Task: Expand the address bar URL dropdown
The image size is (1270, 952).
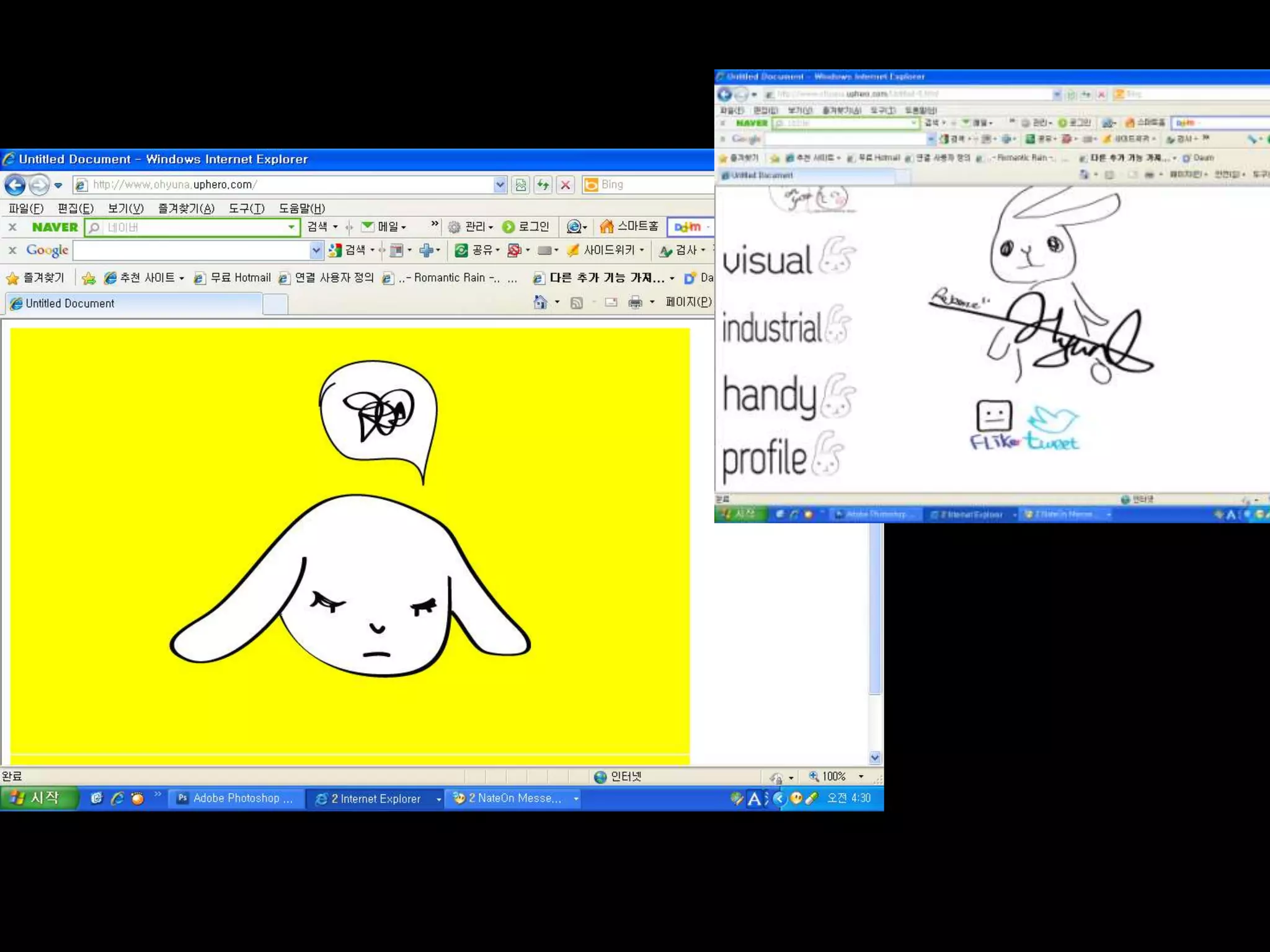Action: tap(500, 185)
